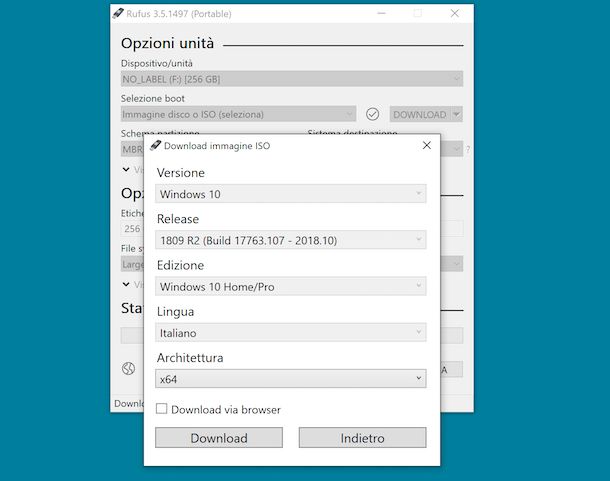This screenshot has width=610, height=481.
Task: Close the Rufus main window
Action: coord(454,14)
